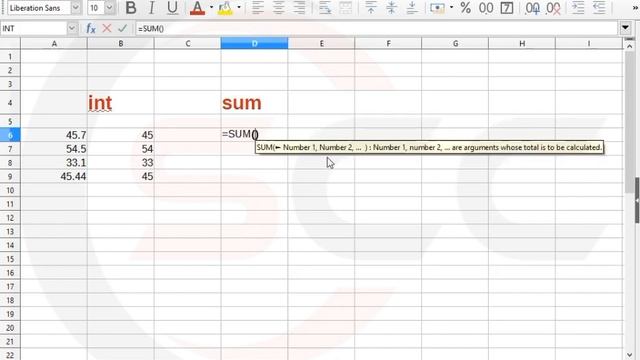
Task: Center cell text horizontally
Action: 279,8
